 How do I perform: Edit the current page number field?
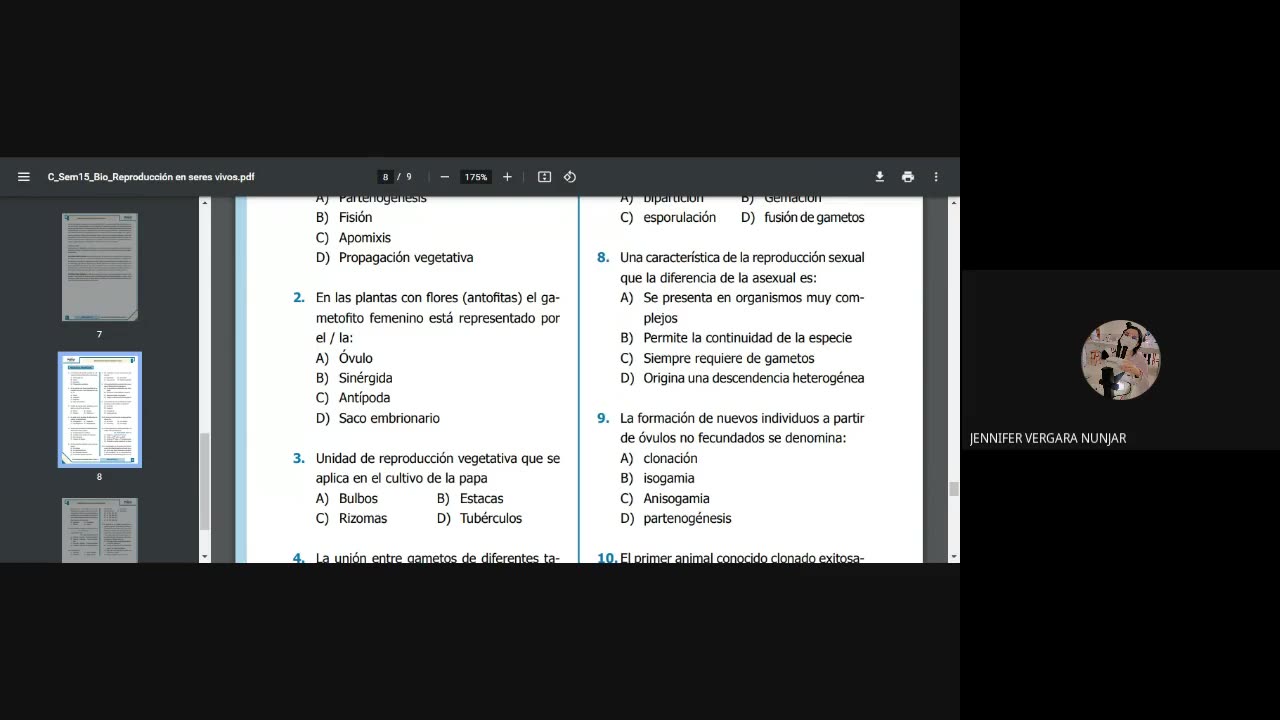tap(385, 177)
